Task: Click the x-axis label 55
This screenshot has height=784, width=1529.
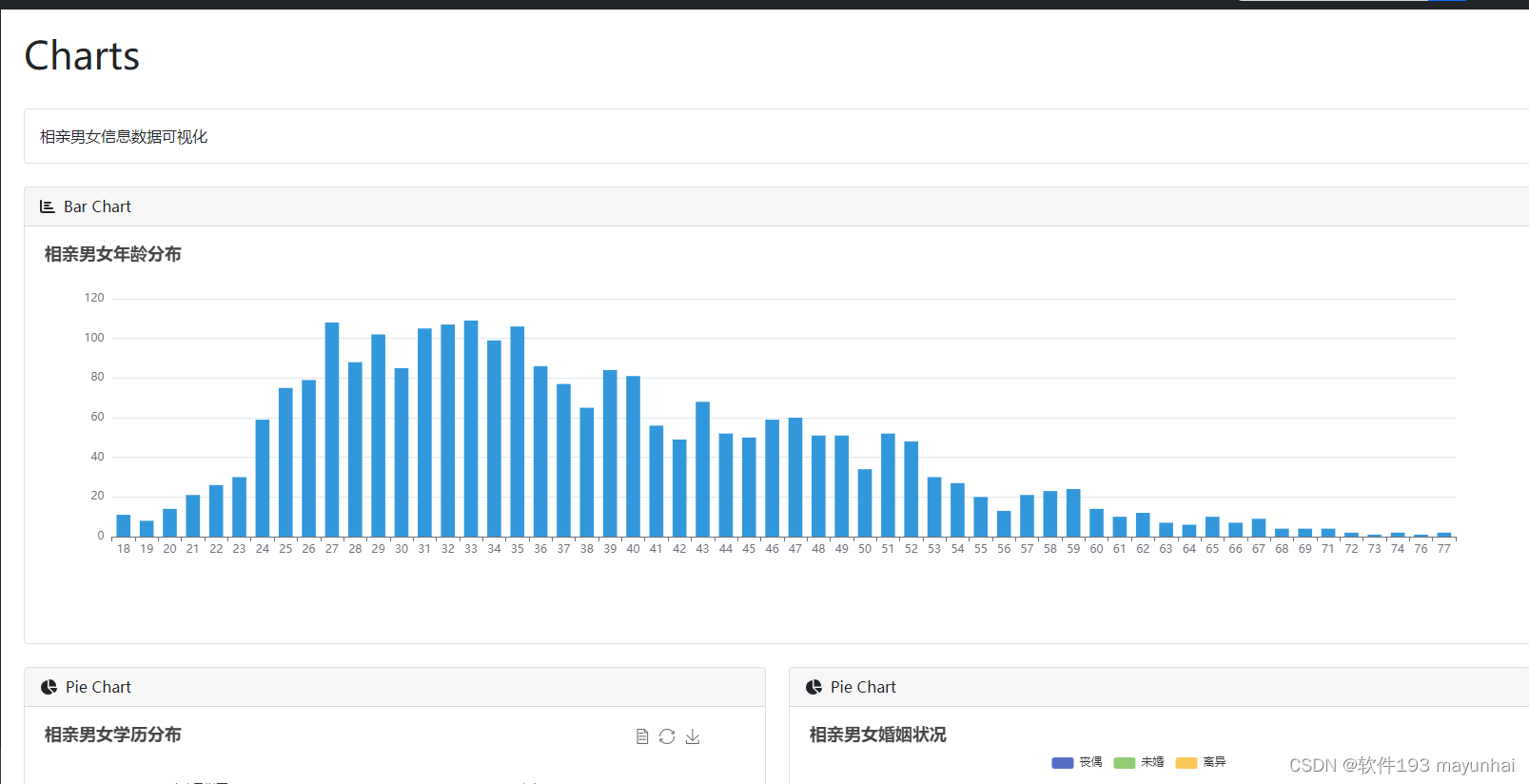Action: (981, 549)
